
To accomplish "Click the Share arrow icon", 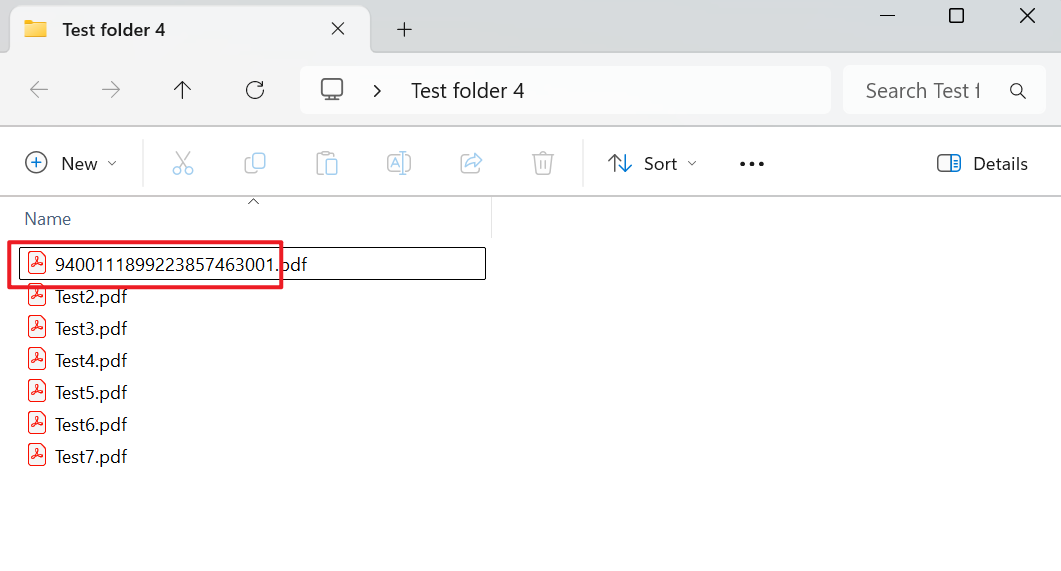I will coord(471,163).
